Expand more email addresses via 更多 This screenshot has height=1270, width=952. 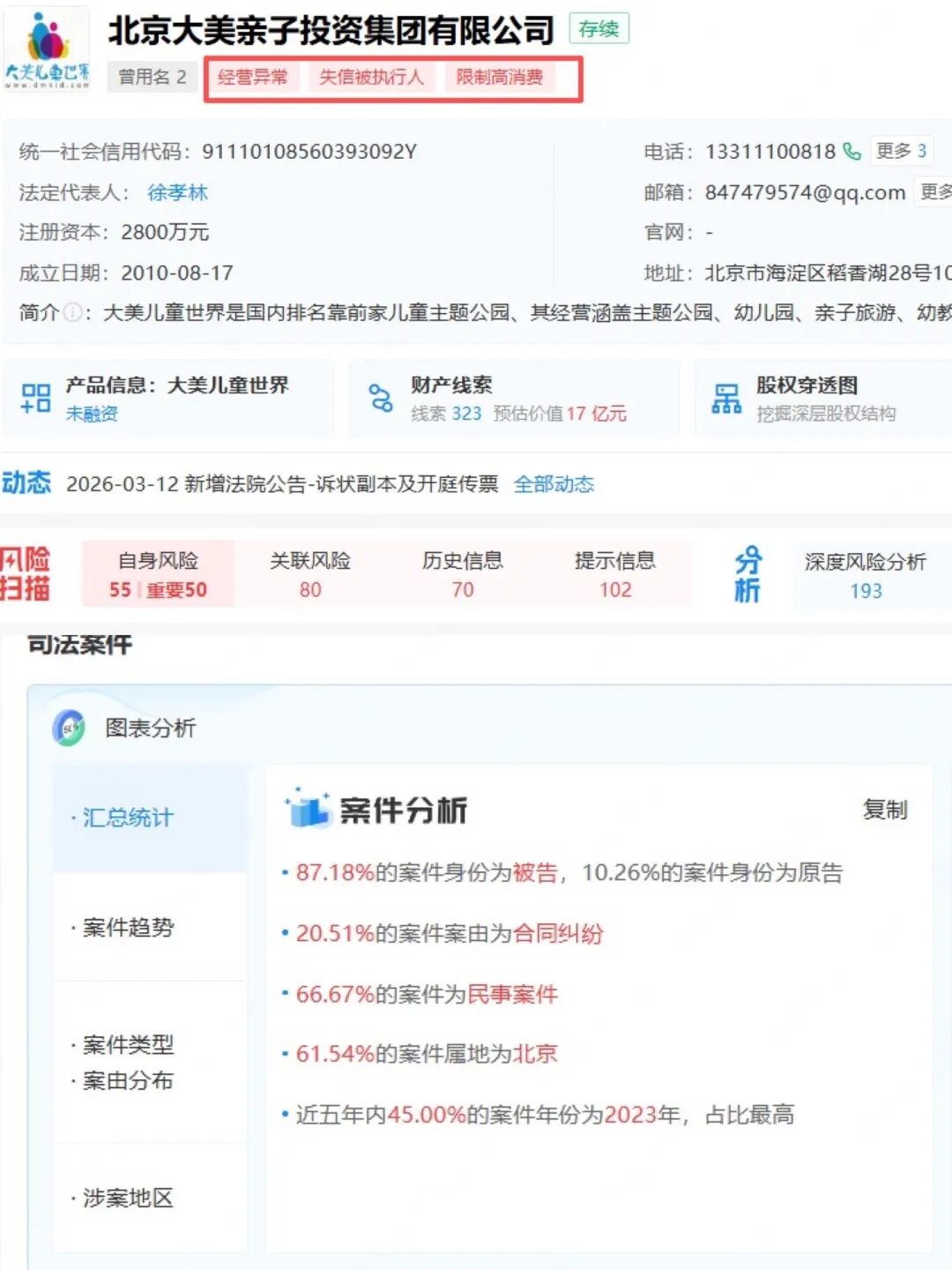click(934, 192)
